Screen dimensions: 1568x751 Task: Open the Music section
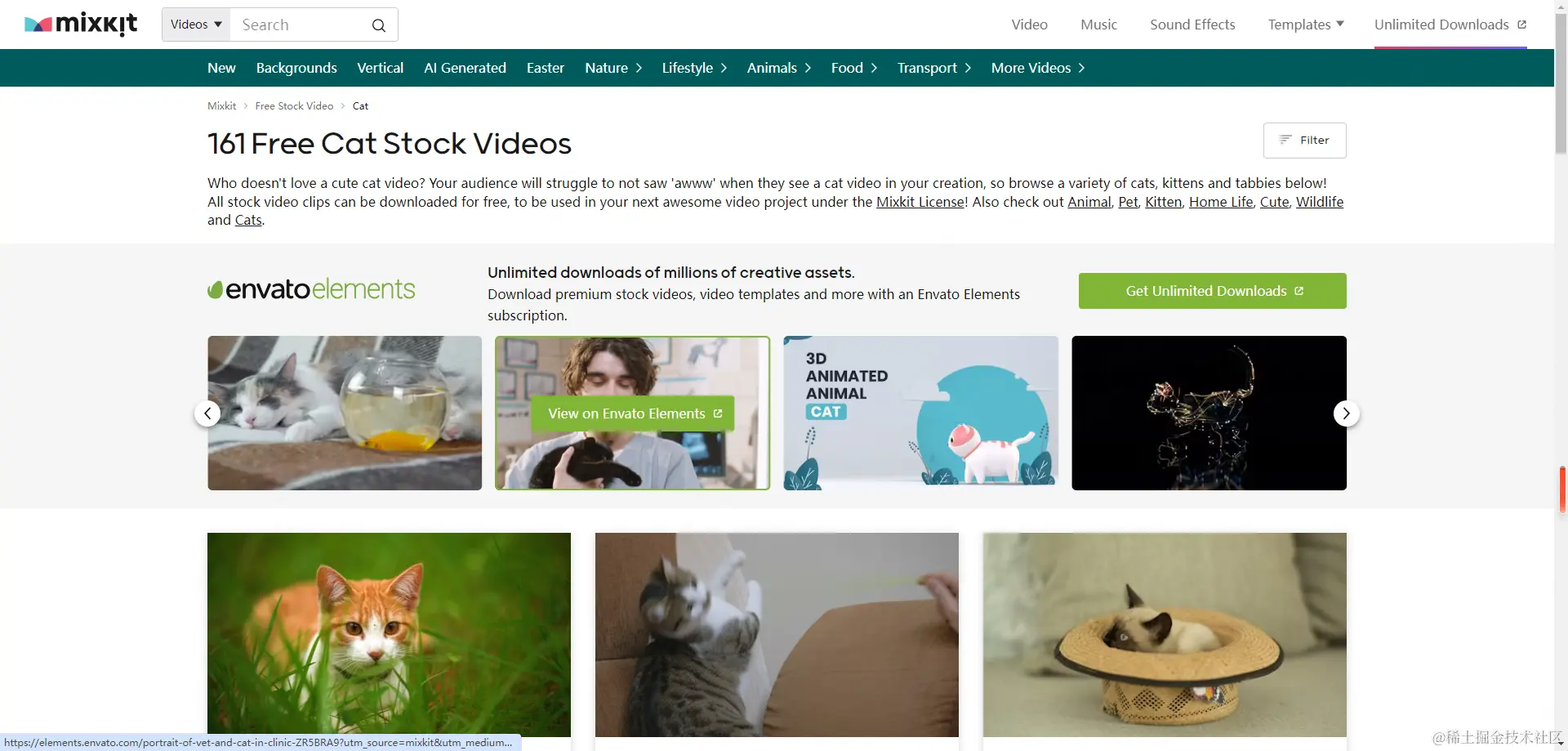click(1098, 25)
